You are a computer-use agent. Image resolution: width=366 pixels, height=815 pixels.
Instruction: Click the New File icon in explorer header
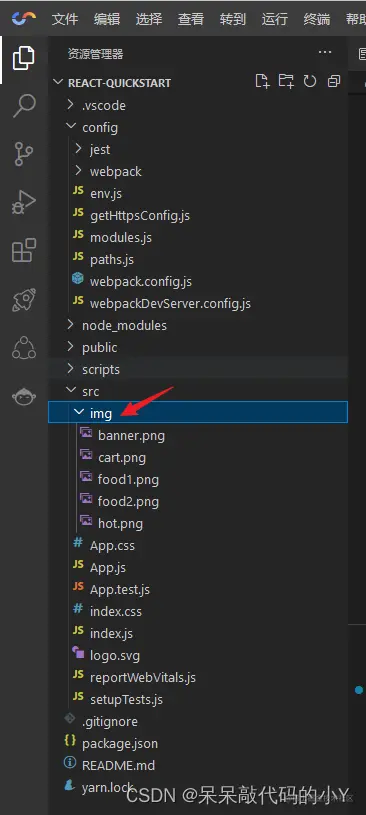263,81
